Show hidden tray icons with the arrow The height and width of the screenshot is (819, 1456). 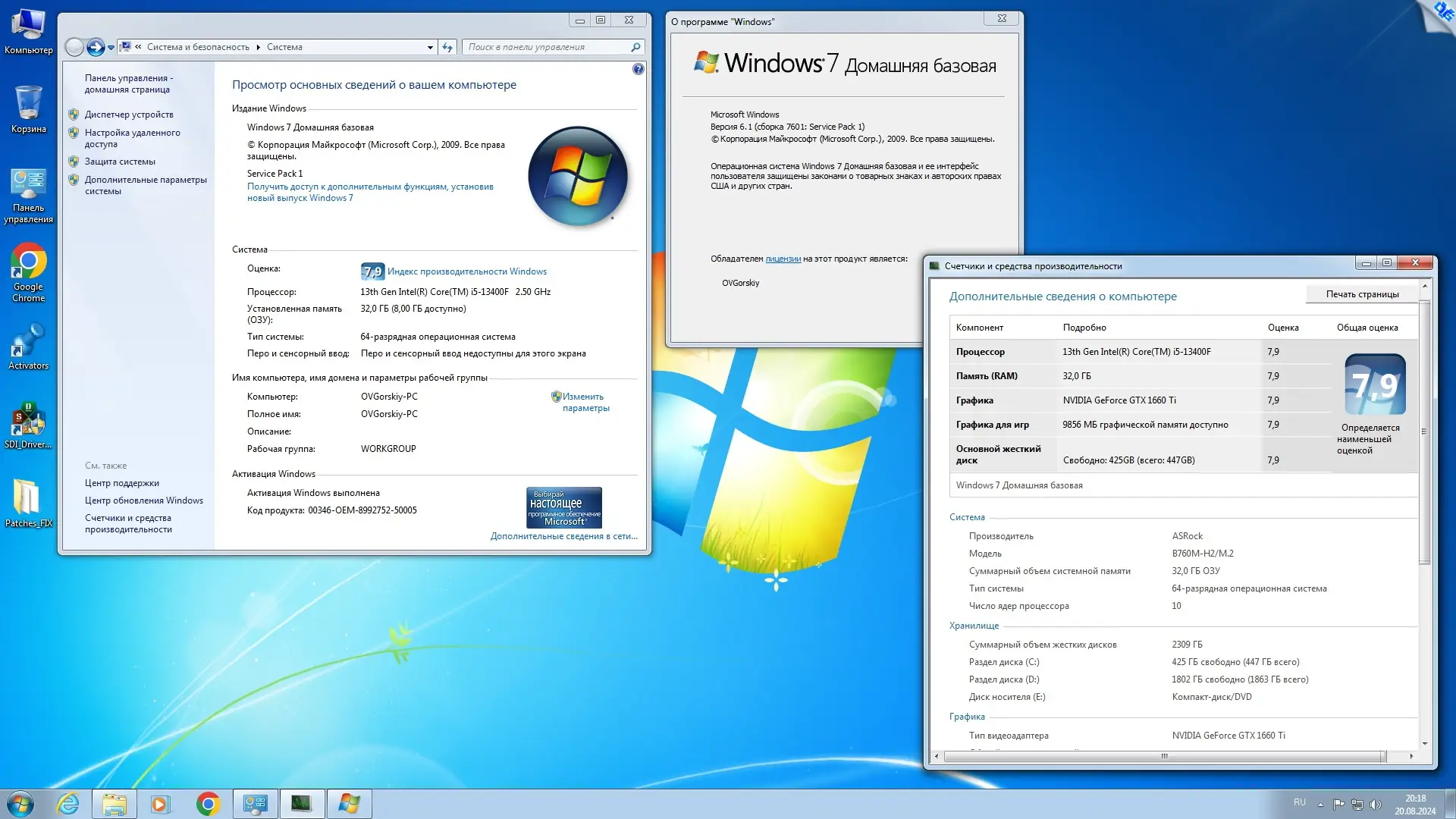[1320, 804]
